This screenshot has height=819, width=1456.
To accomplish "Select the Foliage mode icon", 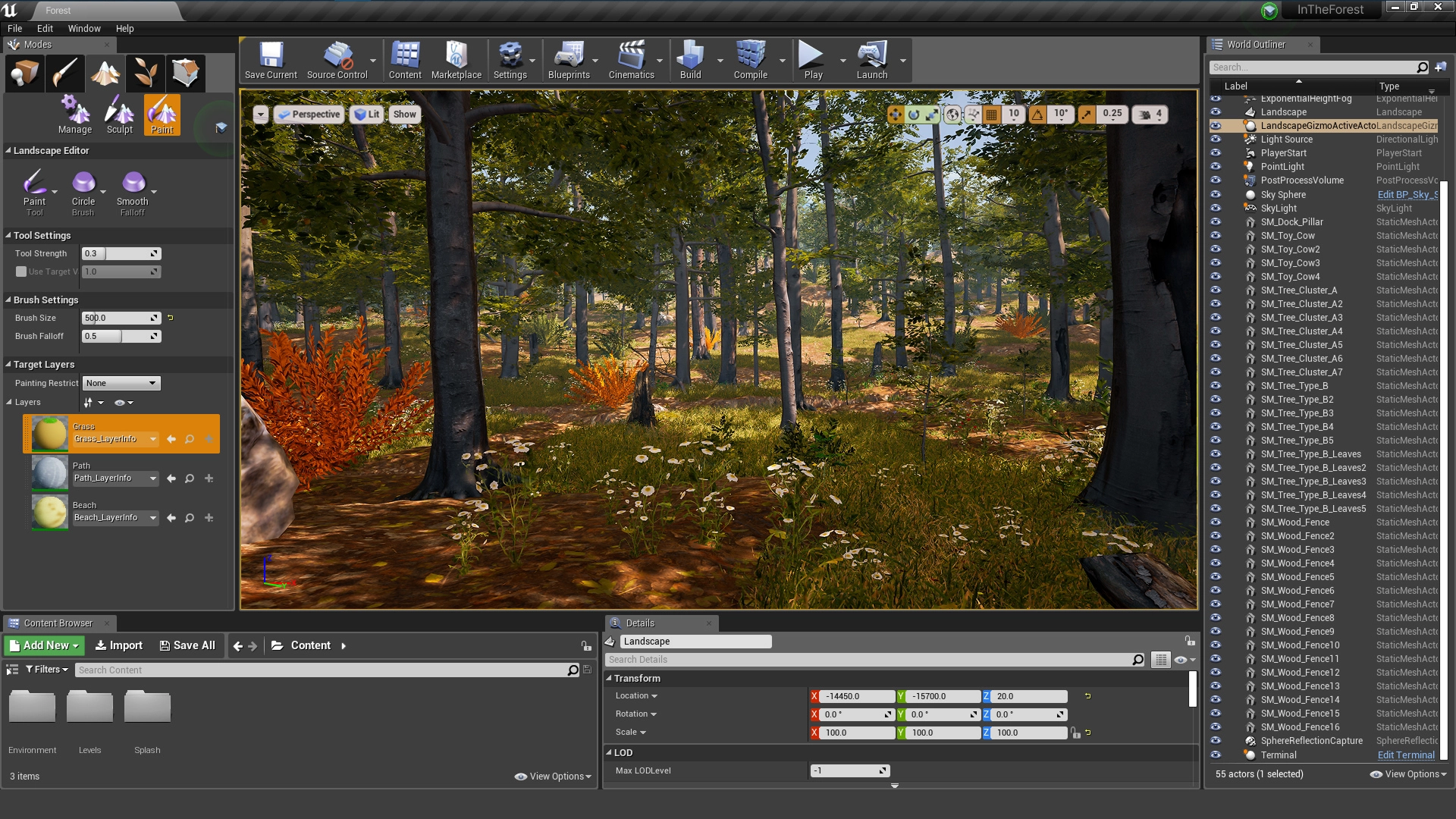I will tap(146, 73).
